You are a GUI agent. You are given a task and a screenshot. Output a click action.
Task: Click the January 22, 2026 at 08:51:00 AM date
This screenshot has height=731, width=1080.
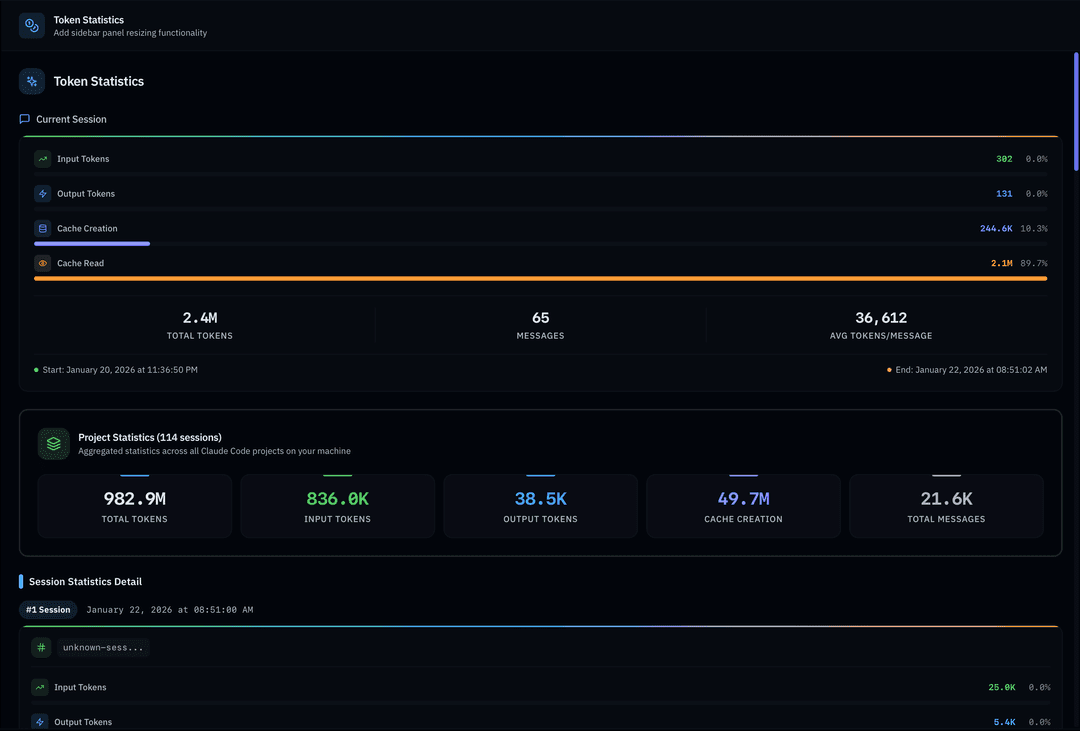click(169, 610)
